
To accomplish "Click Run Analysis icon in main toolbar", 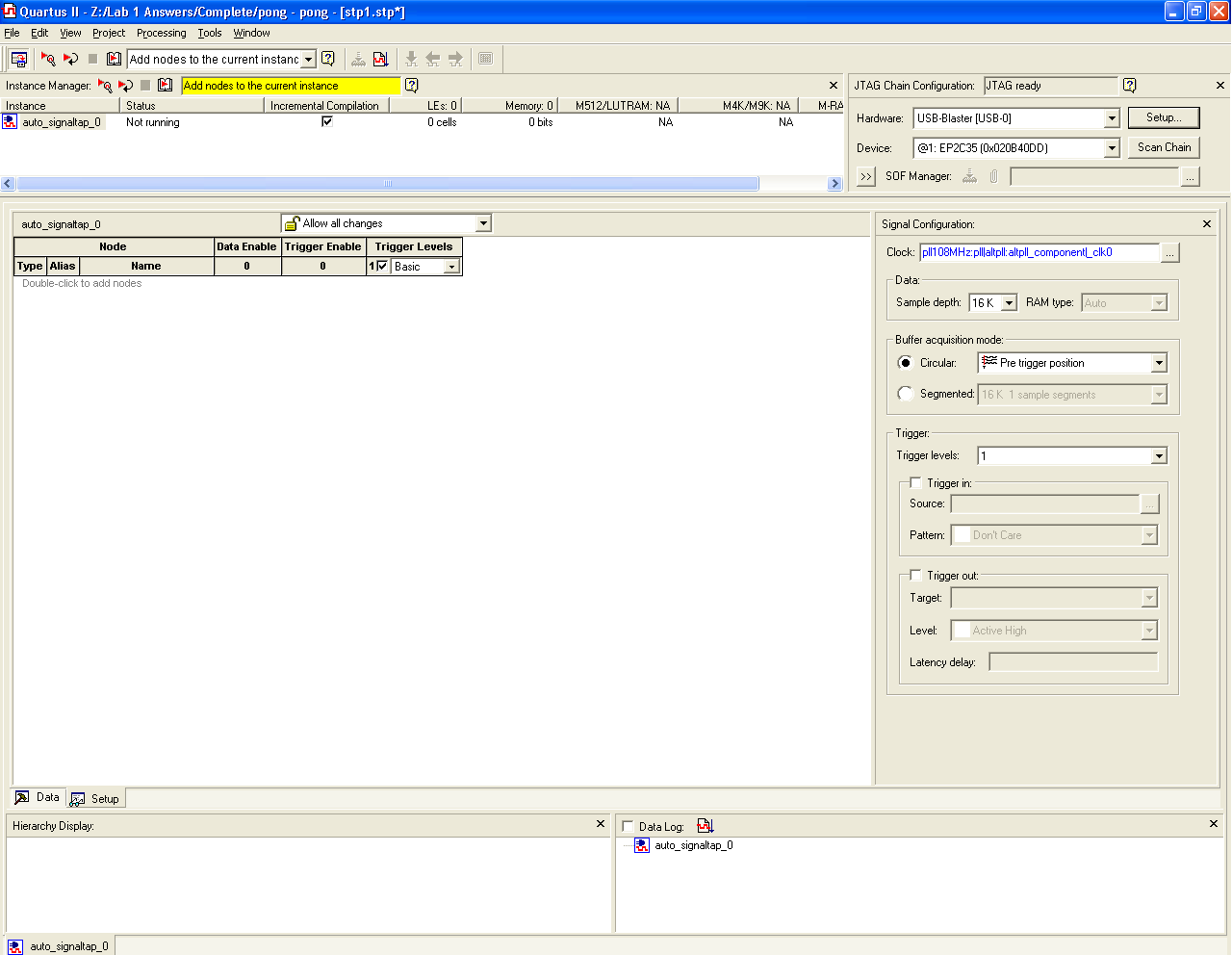I will click(48, 59).
